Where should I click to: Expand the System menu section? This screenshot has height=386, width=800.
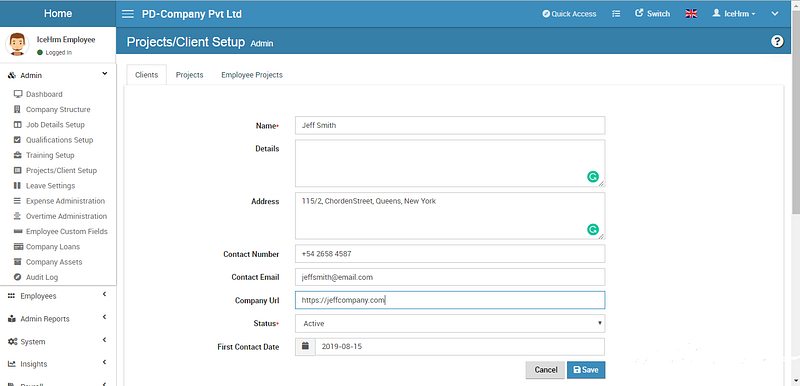[x=58, y=342]
